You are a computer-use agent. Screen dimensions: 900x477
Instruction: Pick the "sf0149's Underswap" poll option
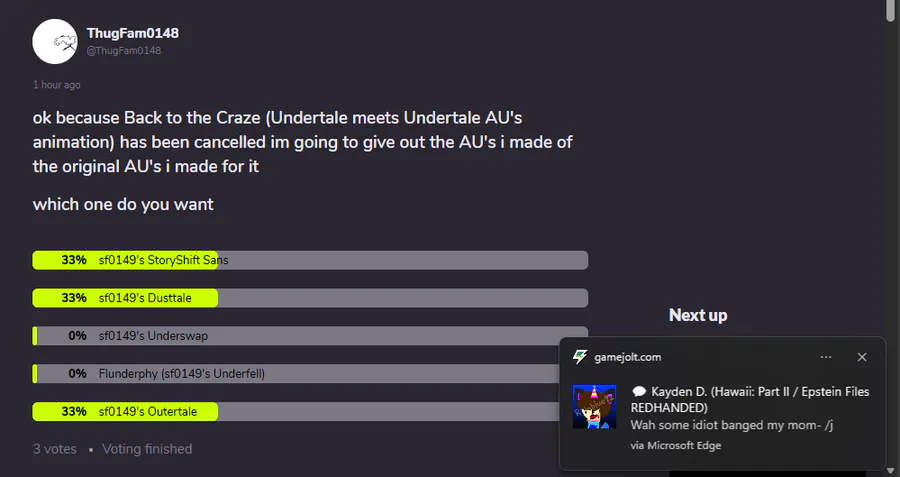click(x=310, y=336)
